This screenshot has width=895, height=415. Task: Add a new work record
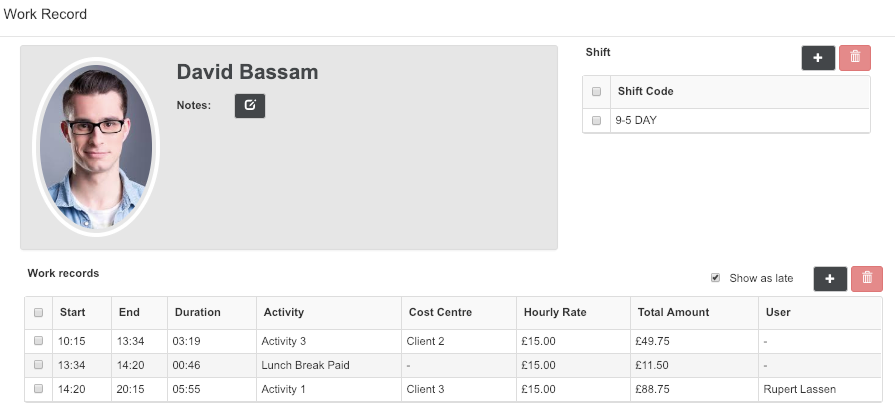click(830, 279)
